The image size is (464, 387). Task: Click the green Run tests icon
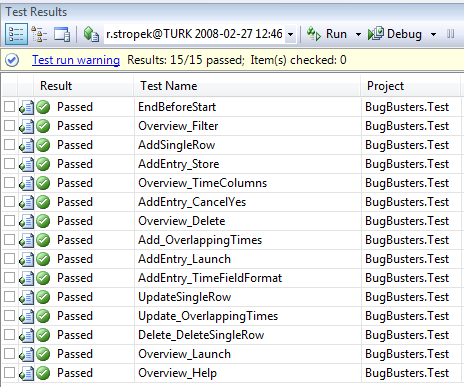(314, 34)
